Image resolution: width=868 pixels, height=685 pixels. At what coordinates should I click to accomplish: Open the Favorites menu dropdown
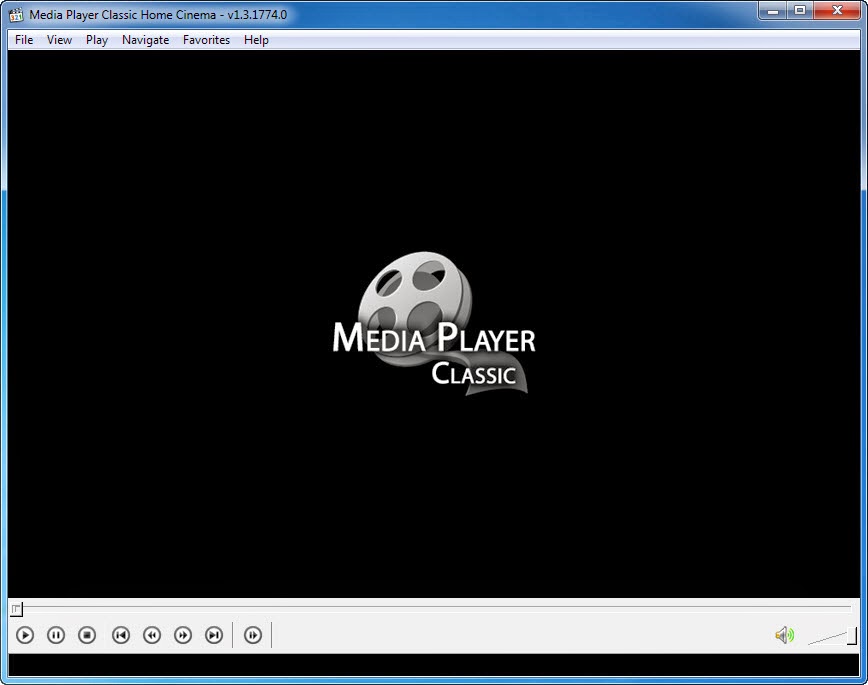[x=206, y=40]
